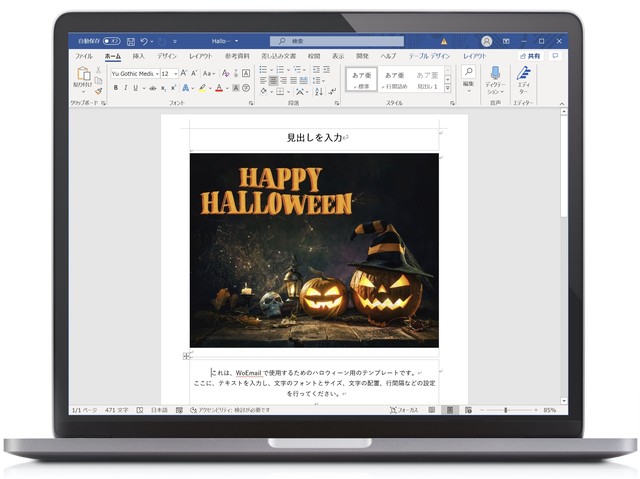Click accessibility check status icon
Screen dimensions: 640x479
tap(193, 410)
